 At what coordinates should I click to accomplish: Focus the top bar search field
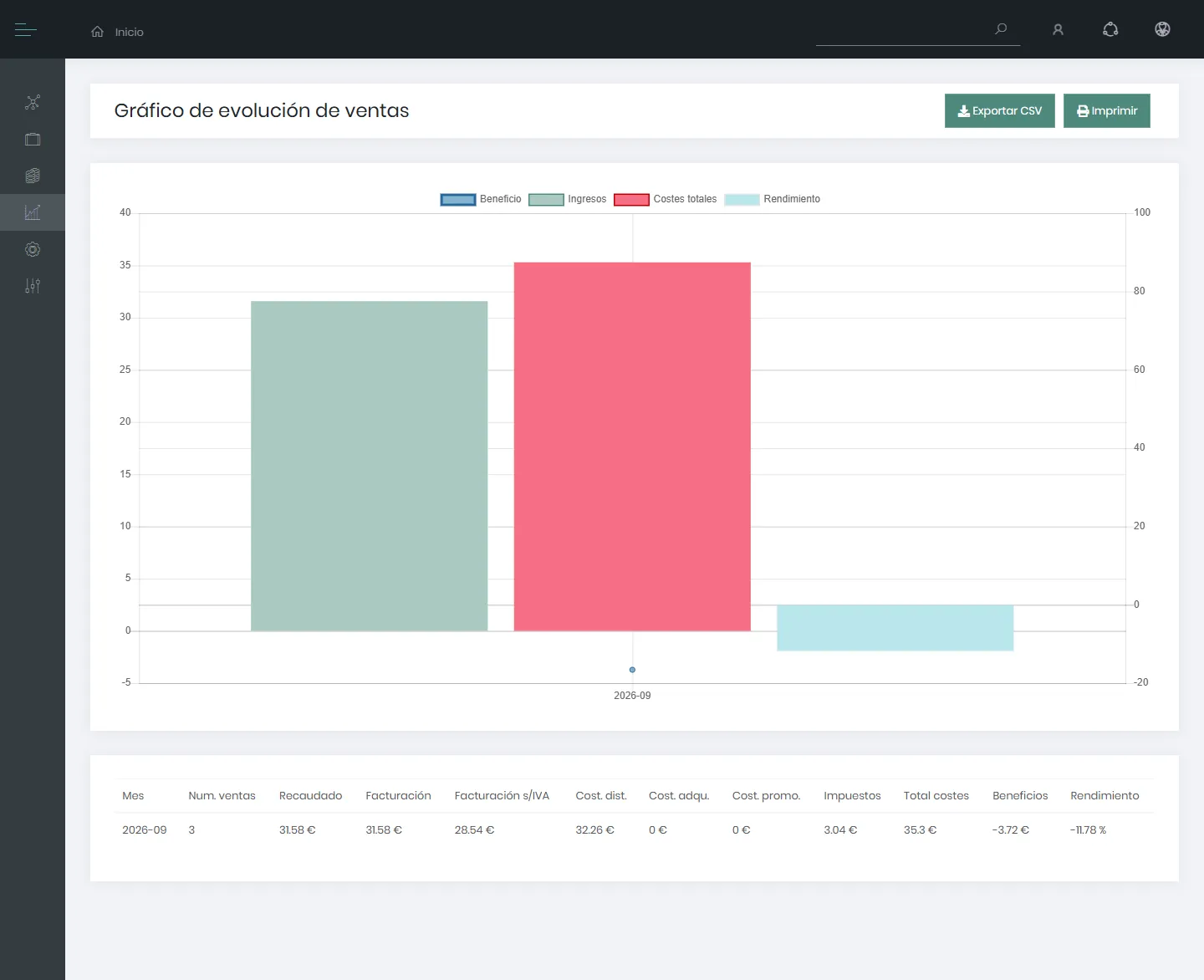tap(918, 30)
